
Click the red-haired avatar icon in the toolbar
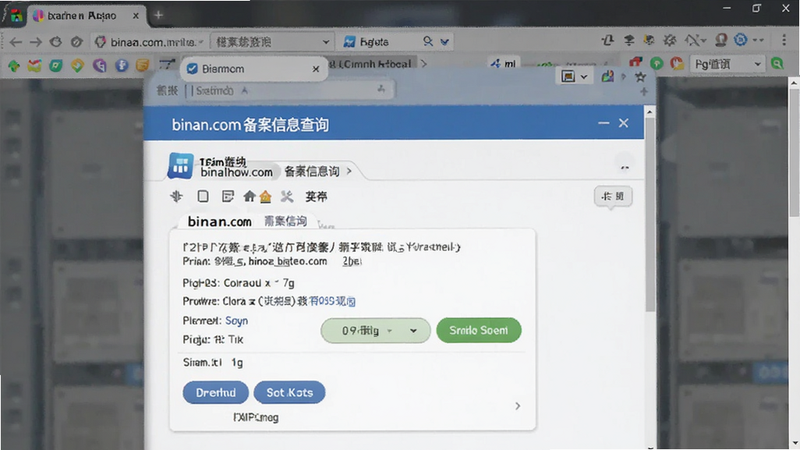tap(721, 40)
